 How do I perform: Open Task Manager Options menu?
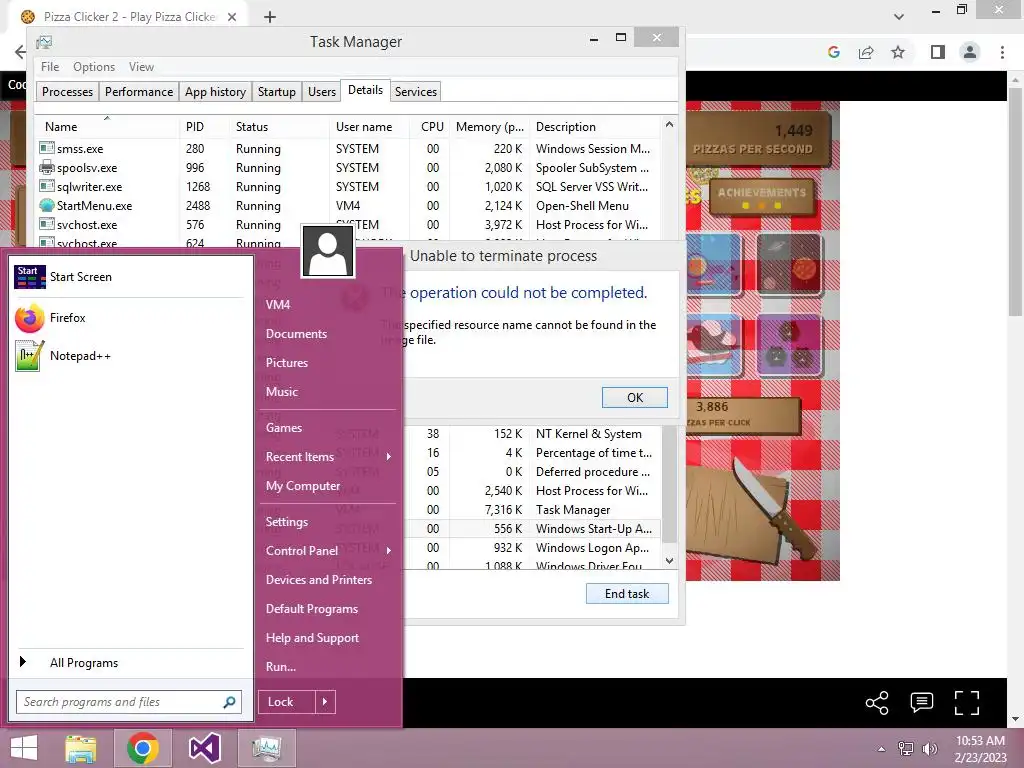coord(93,67)
